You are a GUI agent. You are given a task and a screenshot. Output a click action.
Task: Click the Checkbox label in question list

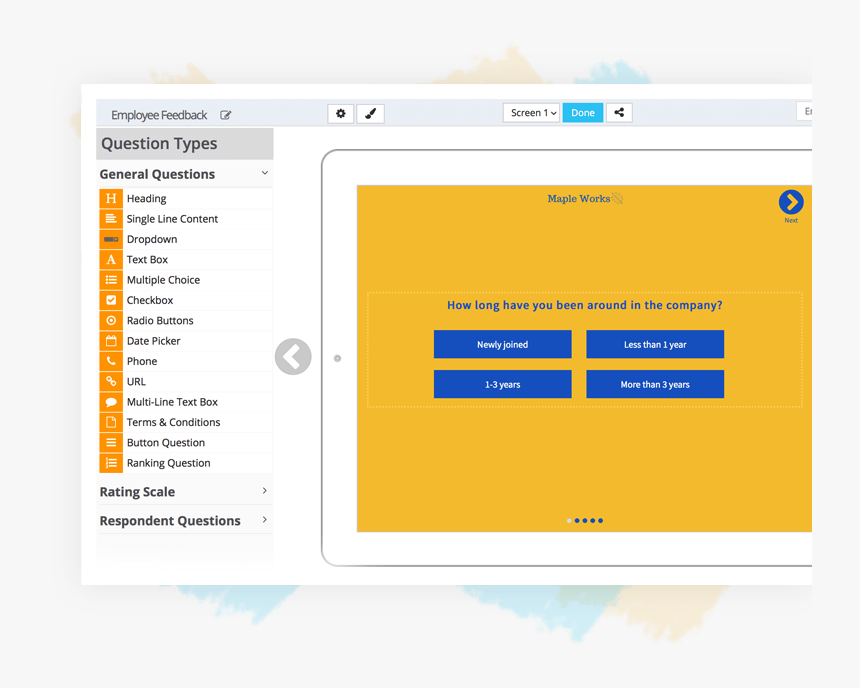click(x=150, y=300)
